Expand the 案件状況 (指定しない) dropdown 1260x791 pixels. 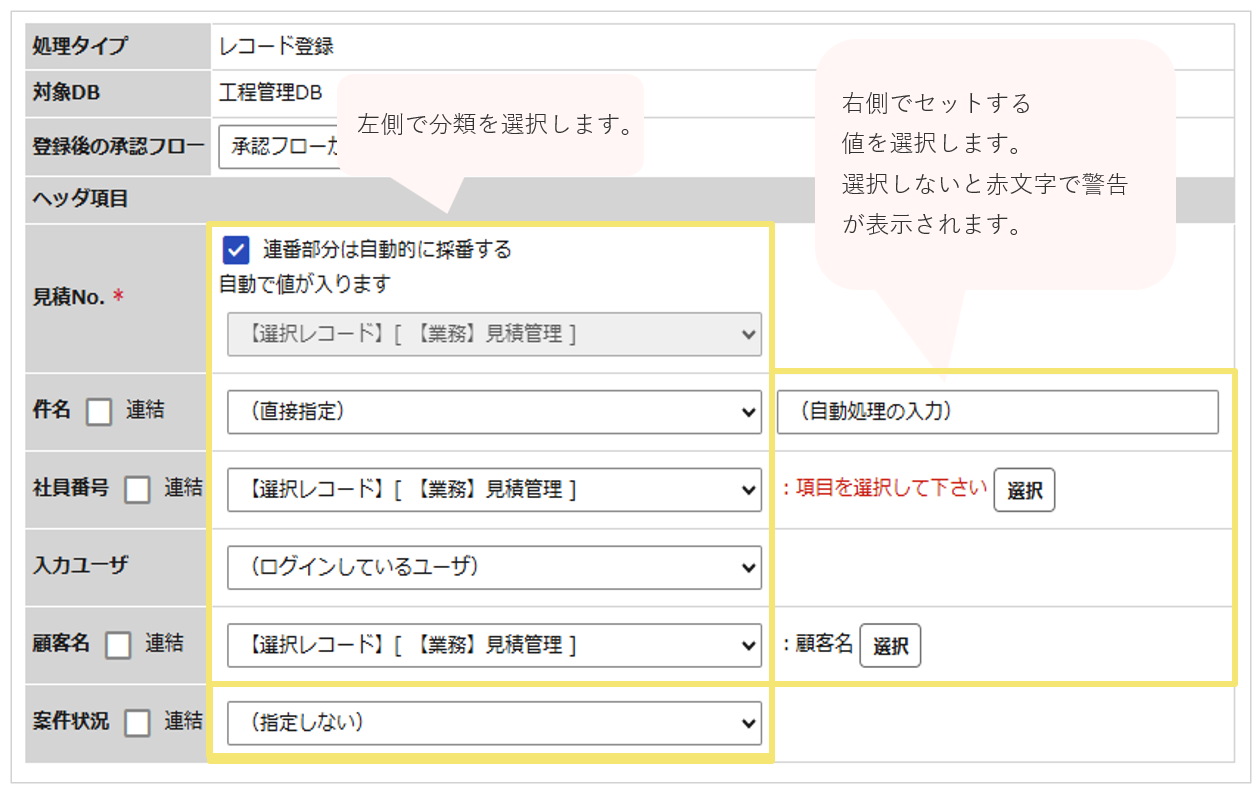point(494,723)
